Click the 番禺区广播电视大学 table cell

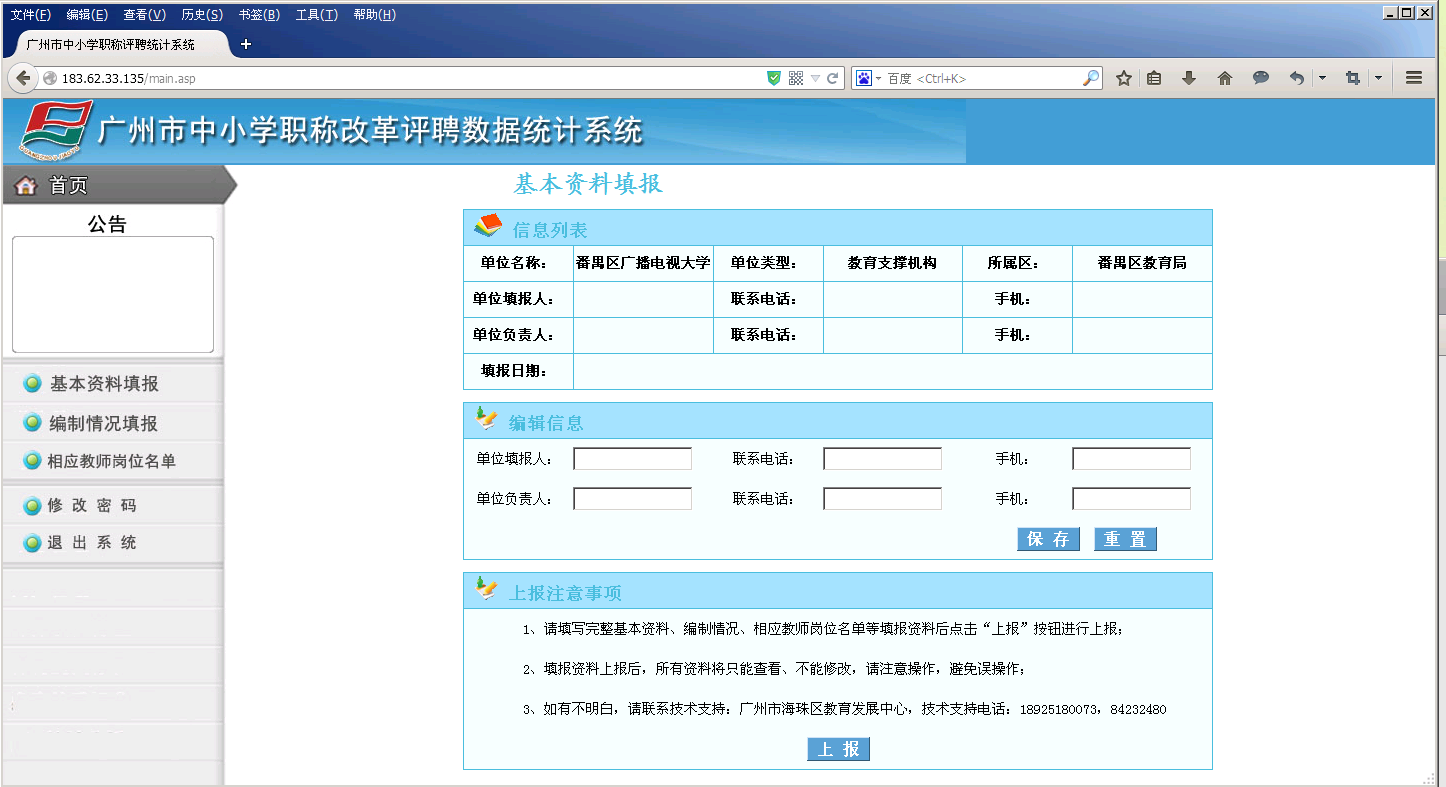pos(643,263)
